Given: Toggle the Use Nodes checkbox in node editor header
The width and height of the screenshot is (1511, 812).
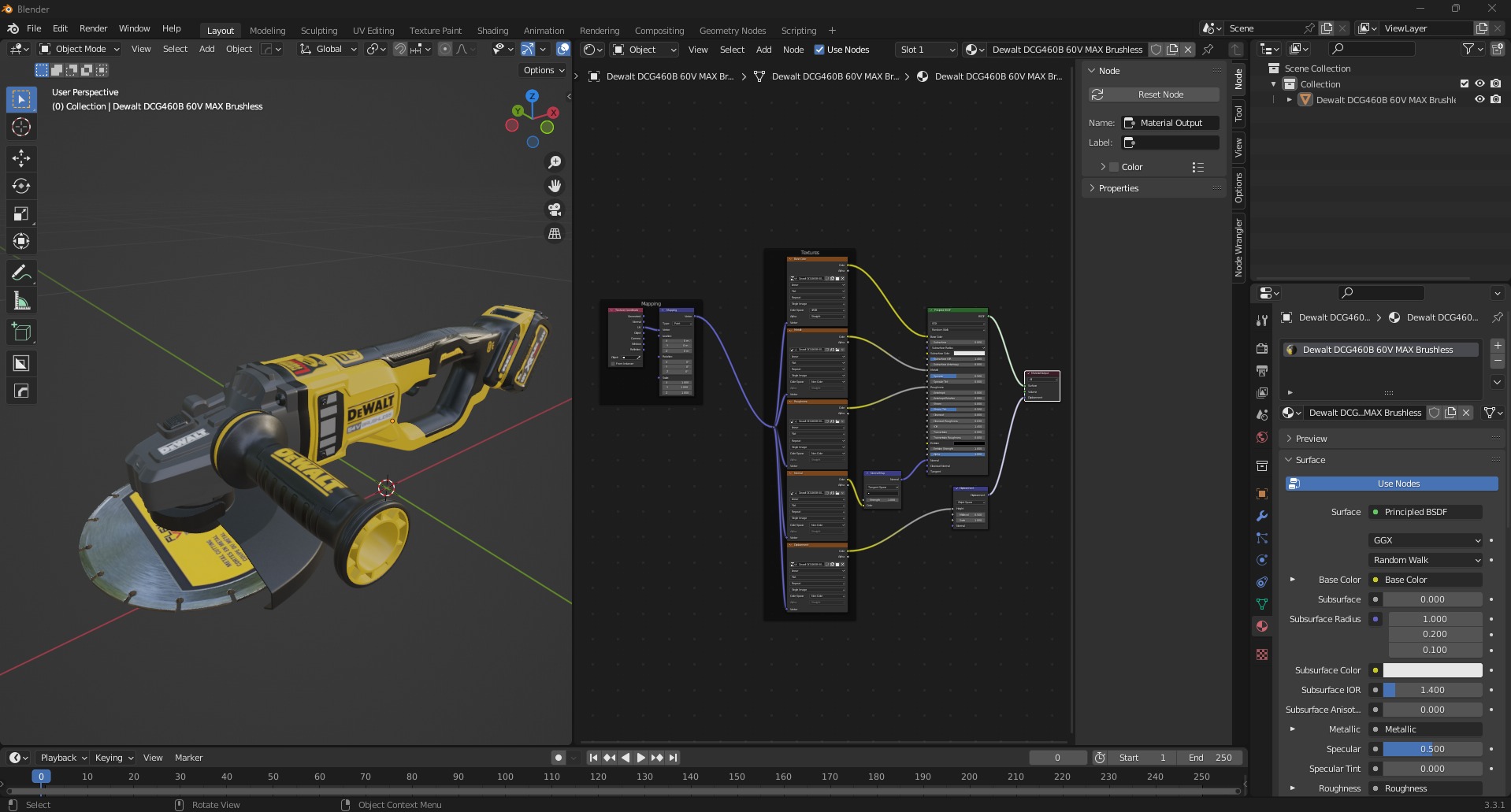Looking at the screenshot, I should point(819,50).
